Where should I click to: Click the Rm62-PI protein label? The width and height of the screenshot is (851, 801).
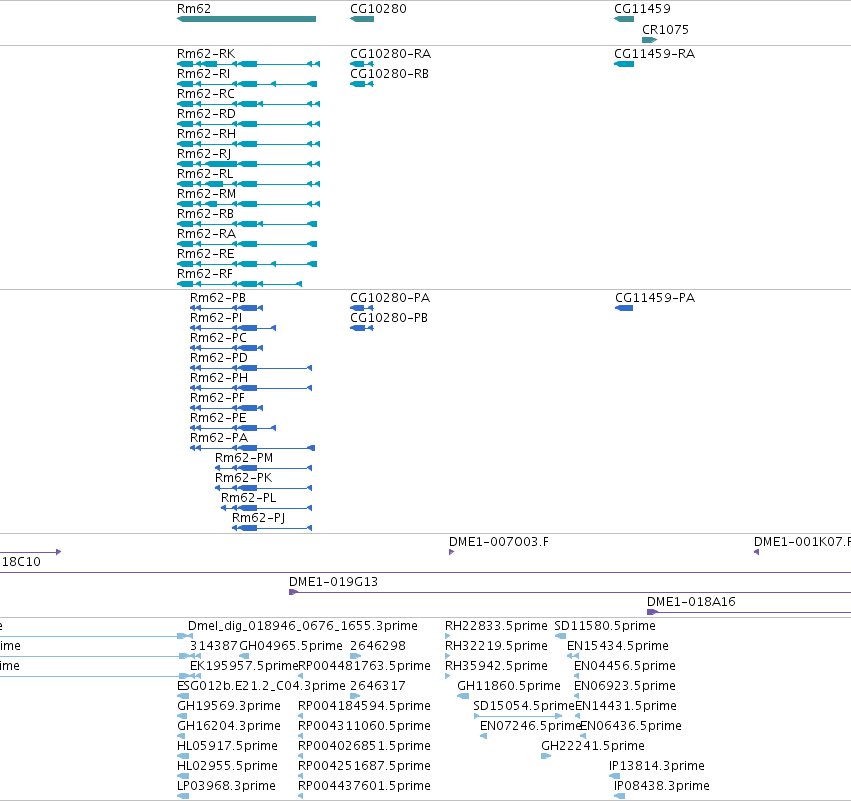point(216,318)
